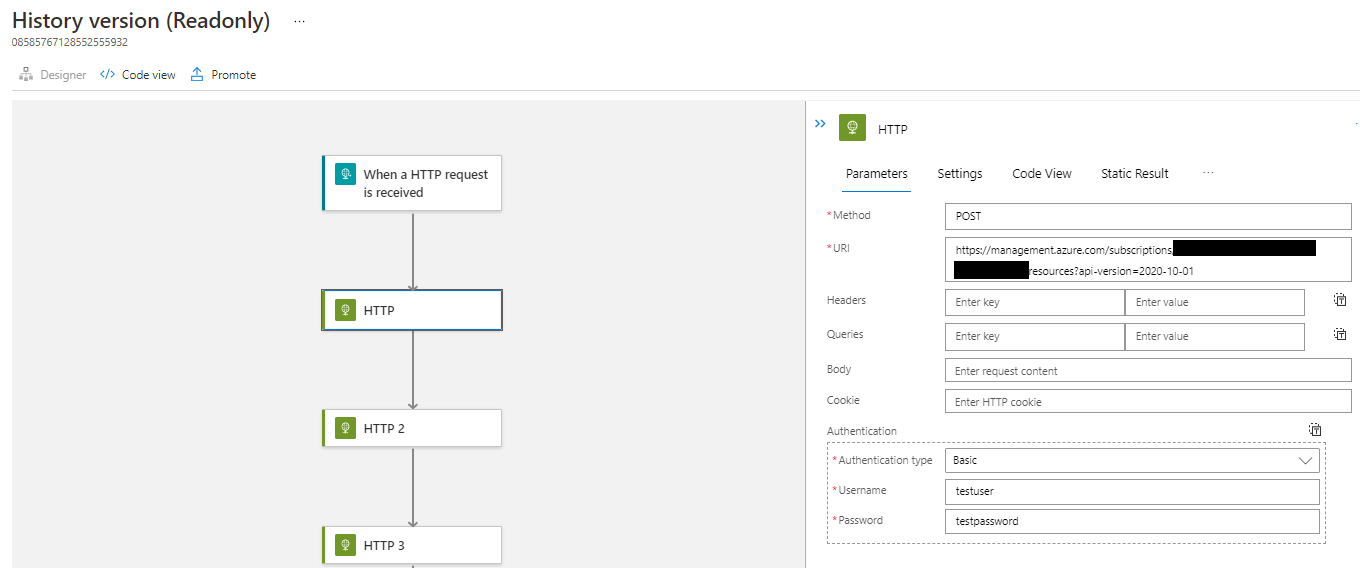Click the green icon on HTTP 3 node
1360x568 pixels.
[345, 545]
